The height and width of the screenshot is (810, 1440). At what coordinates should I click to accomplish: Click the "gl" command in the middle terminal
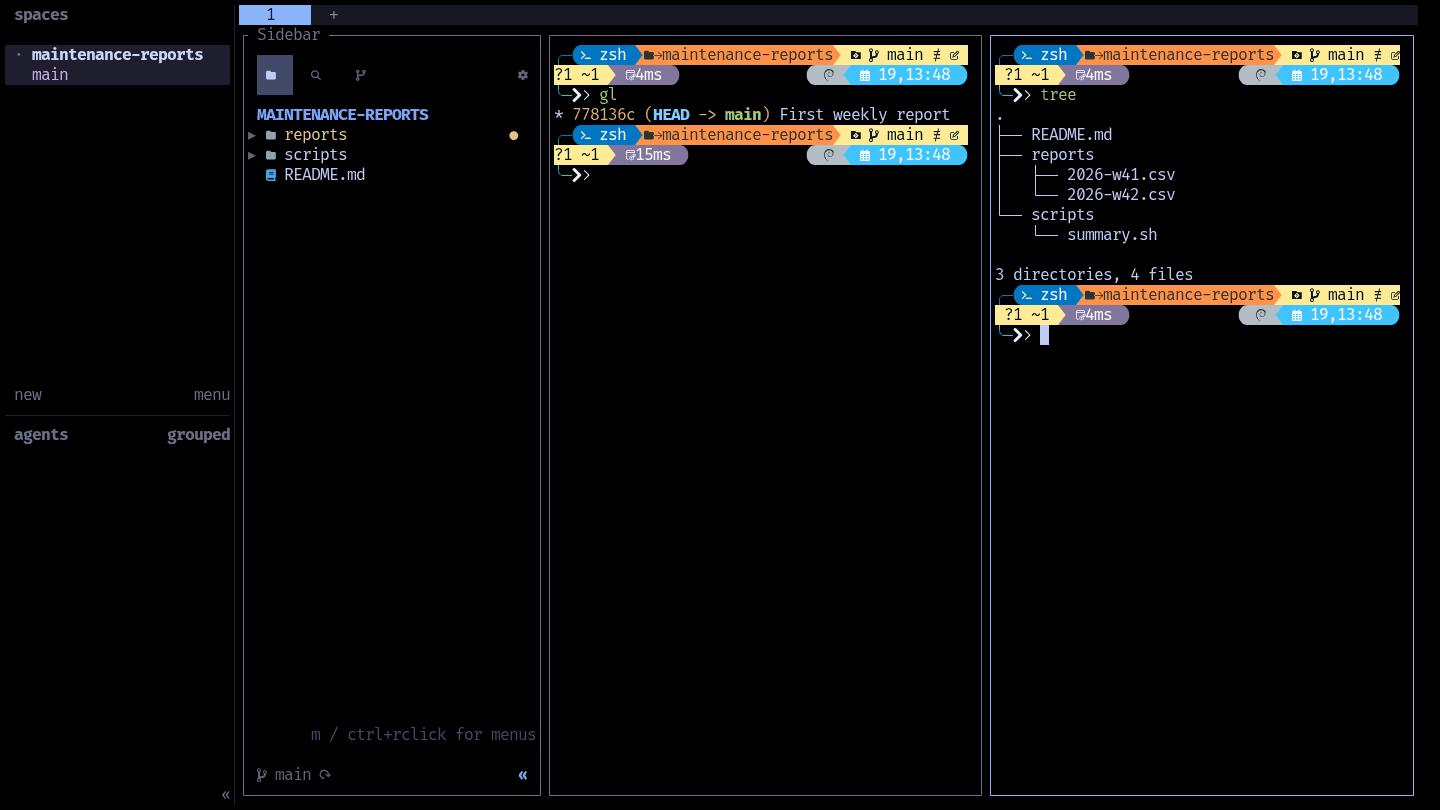pos(608,95)
